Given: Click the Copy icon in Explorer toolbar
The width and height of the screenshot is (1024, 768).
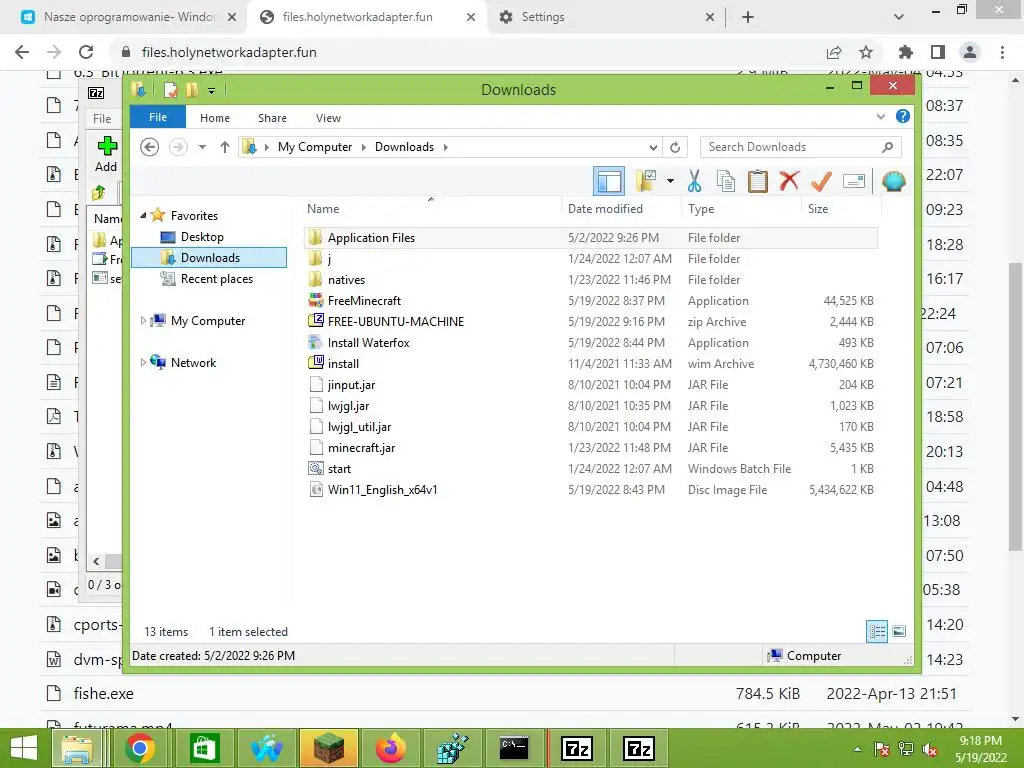Looking at the screenshot, I should 726,181.
